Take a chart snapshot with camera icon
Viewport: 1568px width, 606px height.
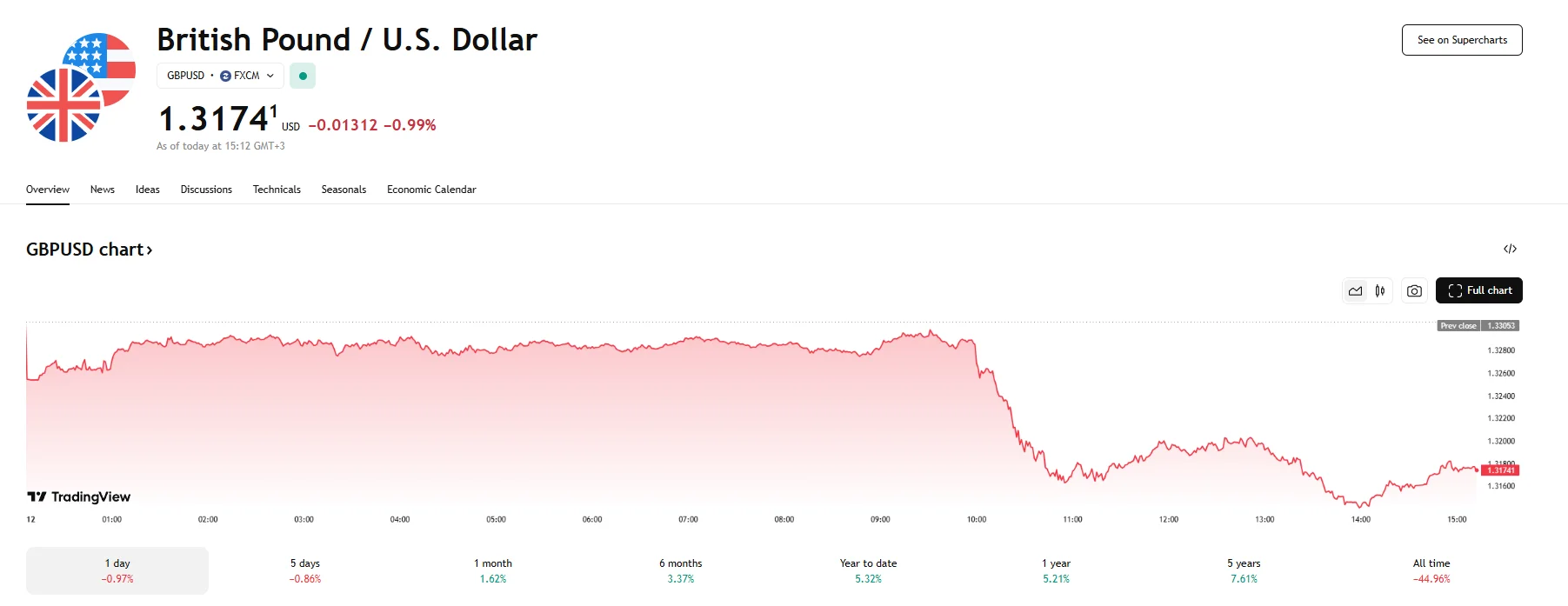tap(1414, 291)
